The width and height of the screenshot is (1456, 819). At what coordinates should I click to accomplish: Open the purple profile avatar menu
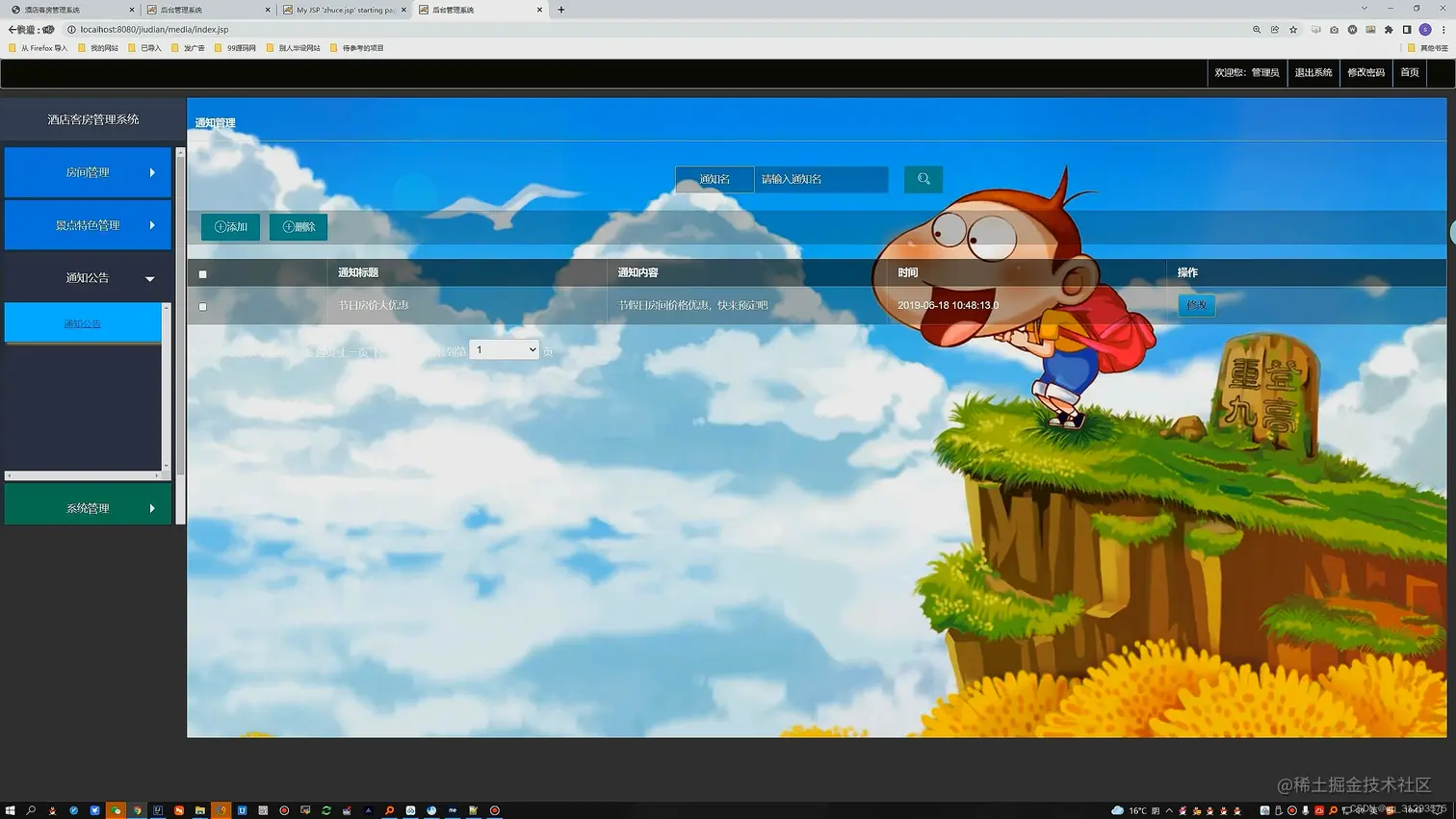coord(1425,30)
